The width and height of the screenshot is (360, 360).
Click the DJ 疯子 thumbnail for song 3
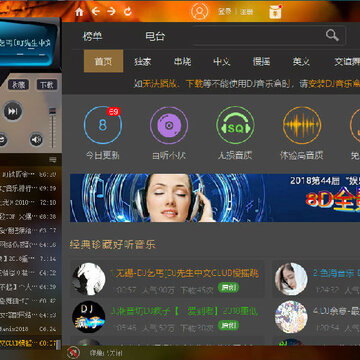(x=89, y=317)
